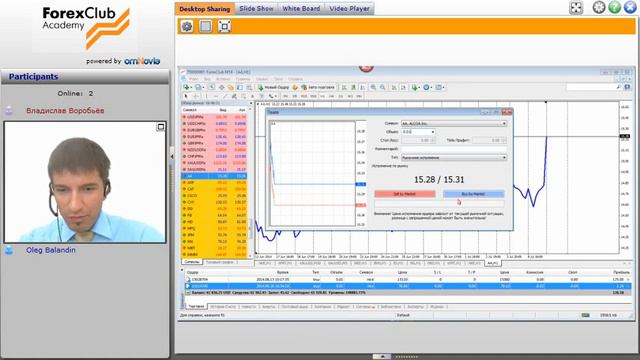Switch chart to bar chart icon
The width and height of the screenshot is (640, 360).
(344, 87)
